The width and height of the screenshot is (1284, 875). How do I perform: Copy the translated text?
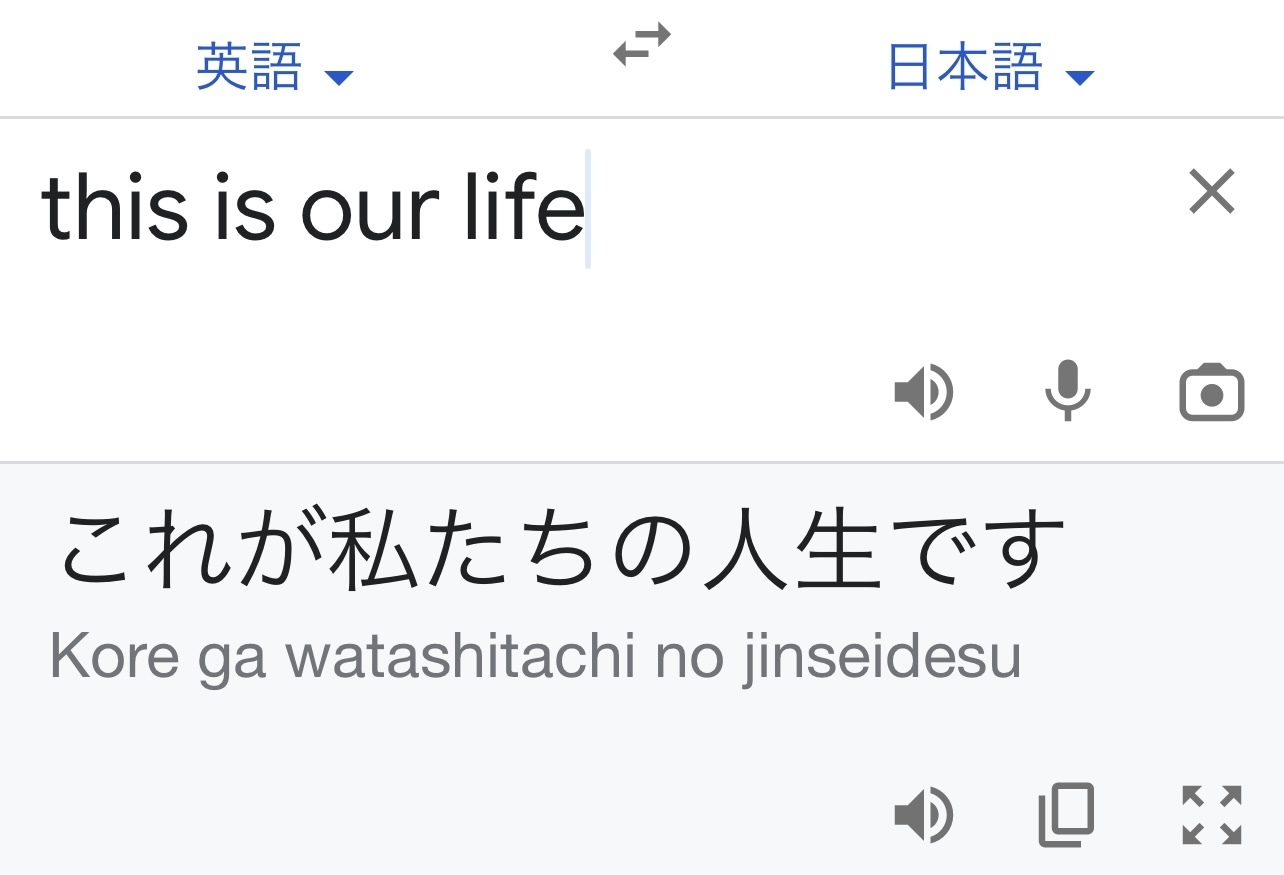click(x=1067, y=814)
